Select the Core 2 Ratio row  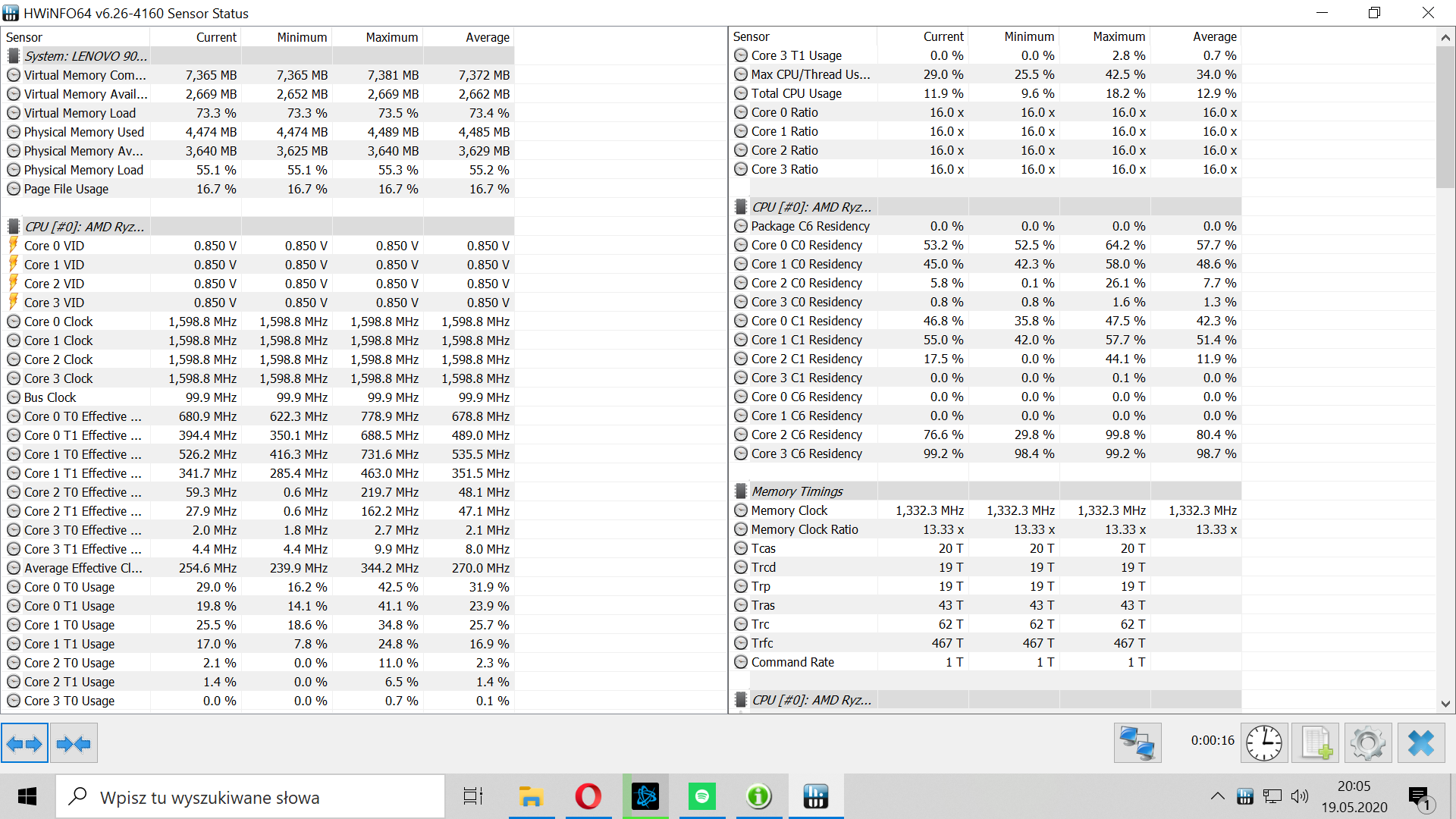[x=986, y=150]
